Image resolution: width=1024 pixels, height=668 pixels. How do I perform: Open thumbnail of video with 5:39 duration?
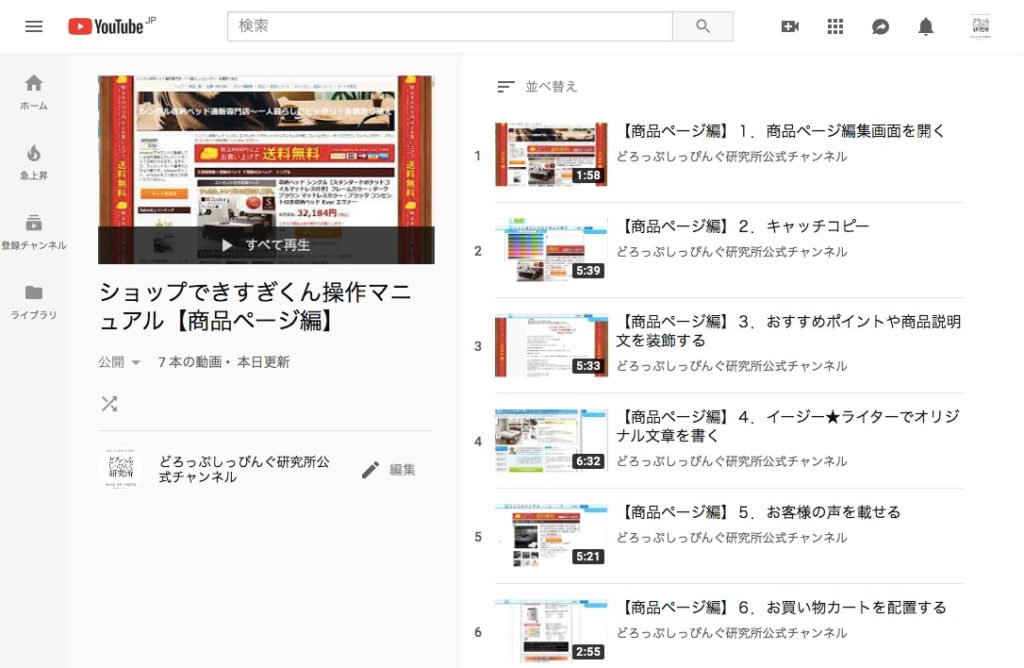tap(551, 250)
